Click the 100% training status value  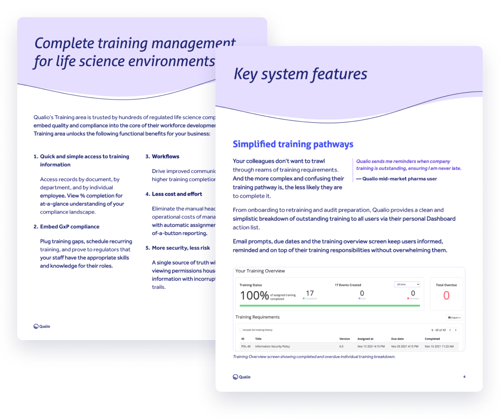[255, 295]
